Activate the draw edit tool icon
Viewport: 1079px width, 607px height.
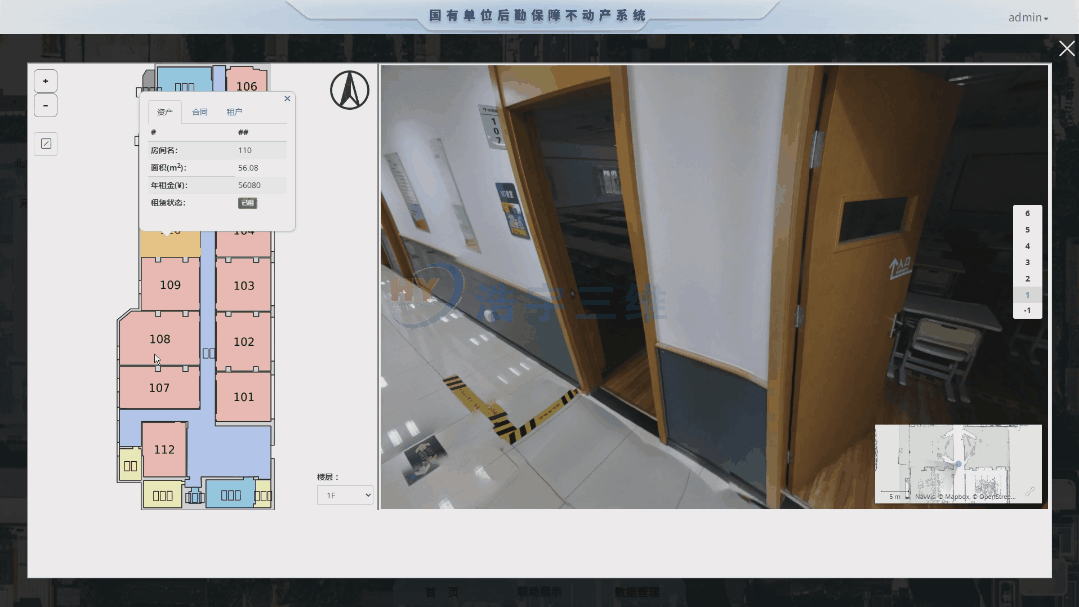click(x=46, y=144)
